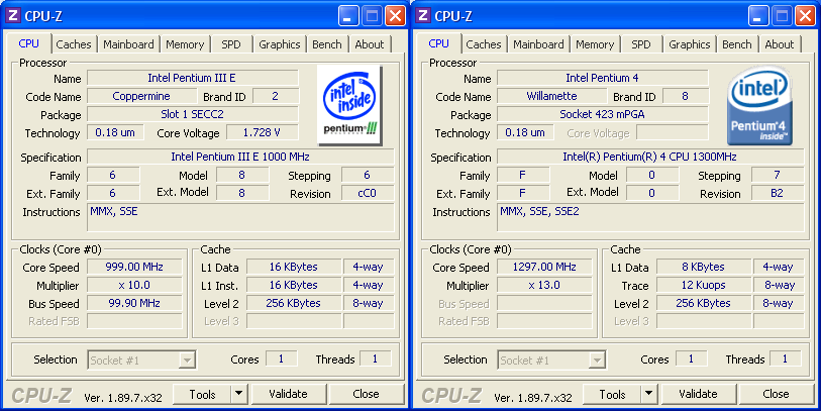Screen dimensions: 821x411
Task: Open Bench tab in Pentium III window
Action: click(327, 45)
